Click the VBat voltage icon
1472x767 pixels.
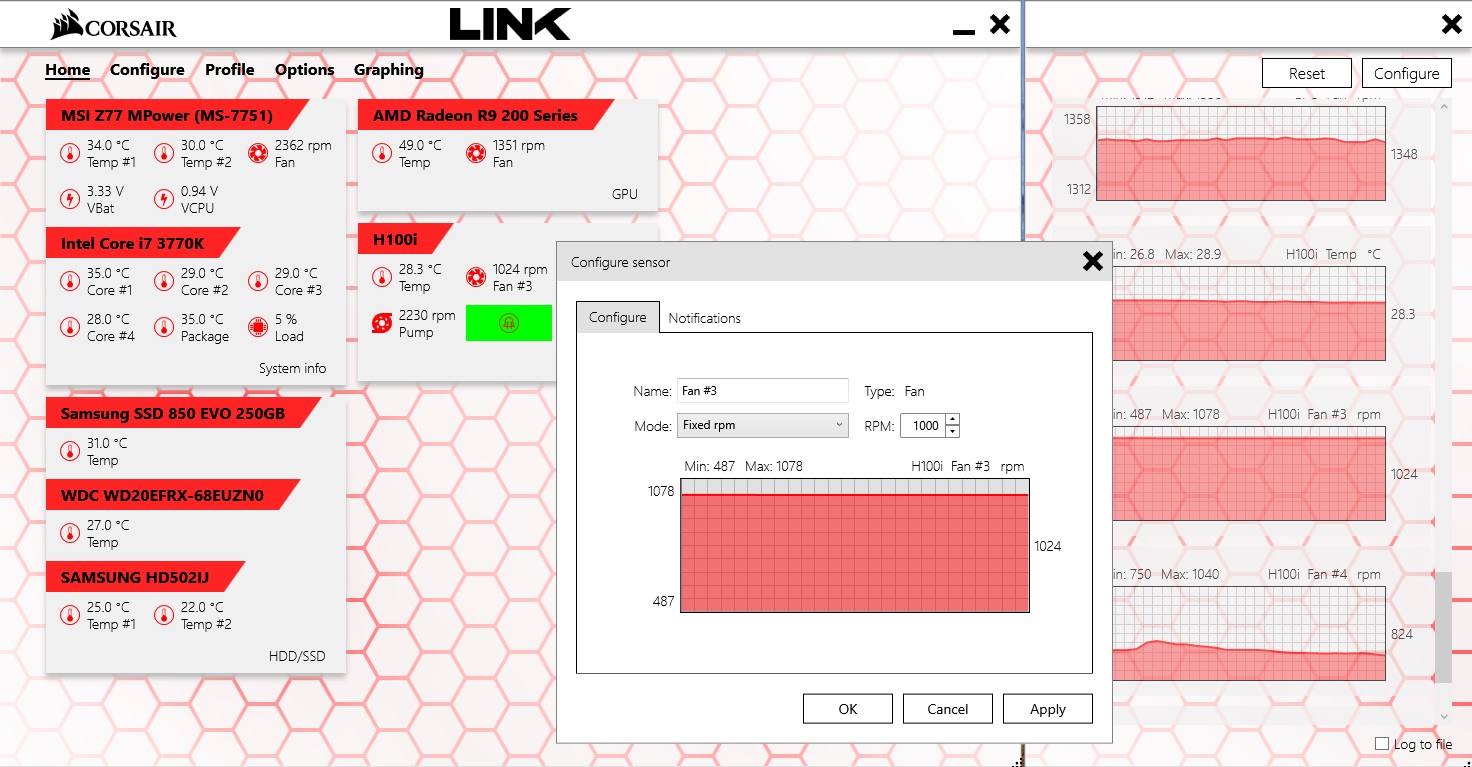(x=70, y=199)
